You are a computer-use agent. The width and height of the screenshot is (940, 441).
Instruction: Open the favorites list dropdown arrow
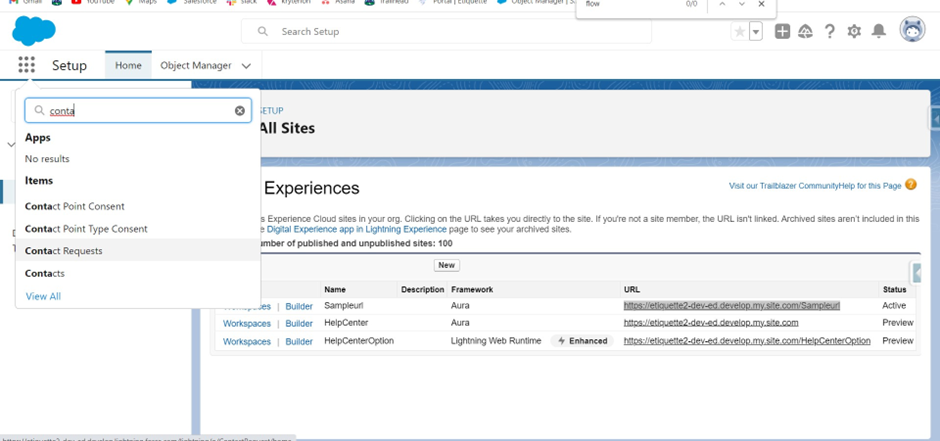click(755, 32)
